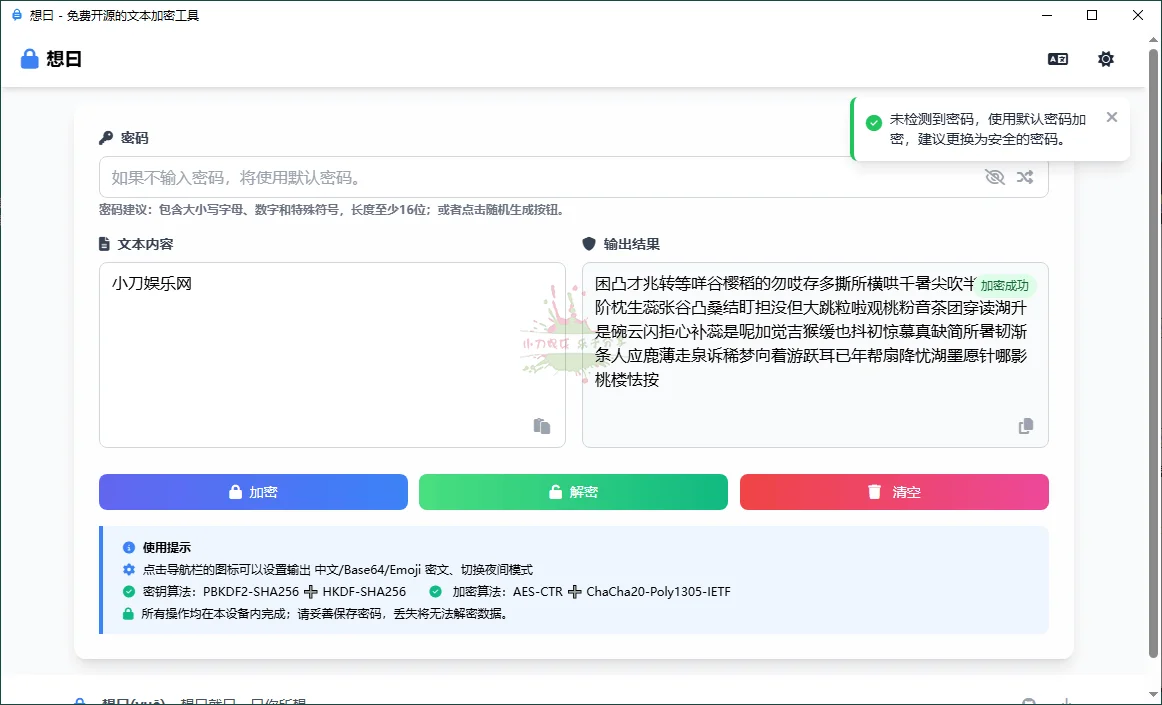This screenshot has width=1162, height=705.
Task: Click the 加密成功 status badge
Action: tap(1005, 285)
